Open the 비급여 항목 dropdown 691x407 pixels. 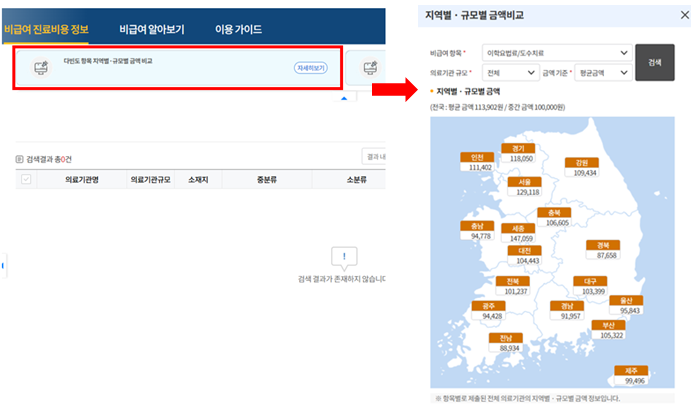click(557, 53)
